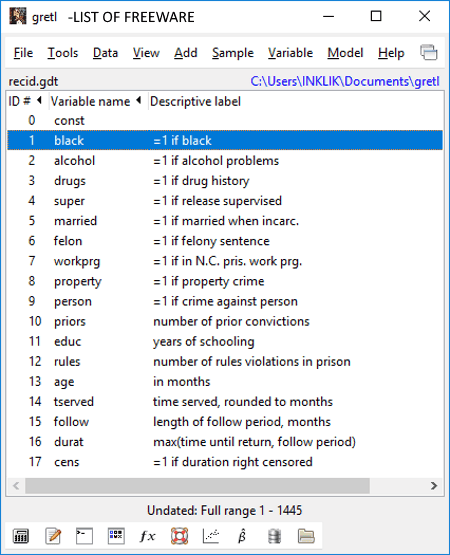Viewport: 450px width, 555px height.
Task: Select the drugs variable row
Action: coord(225,181)
